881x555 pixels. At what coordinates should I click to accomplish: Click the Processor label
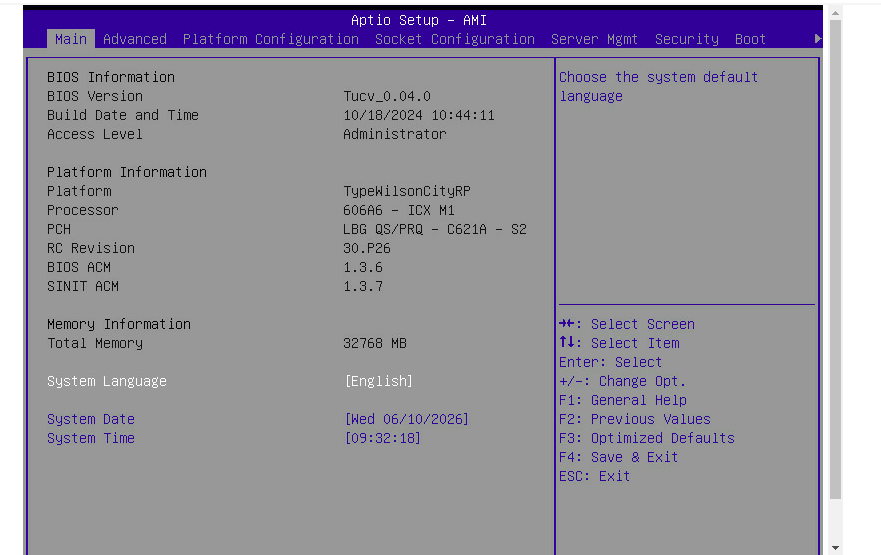83,211
